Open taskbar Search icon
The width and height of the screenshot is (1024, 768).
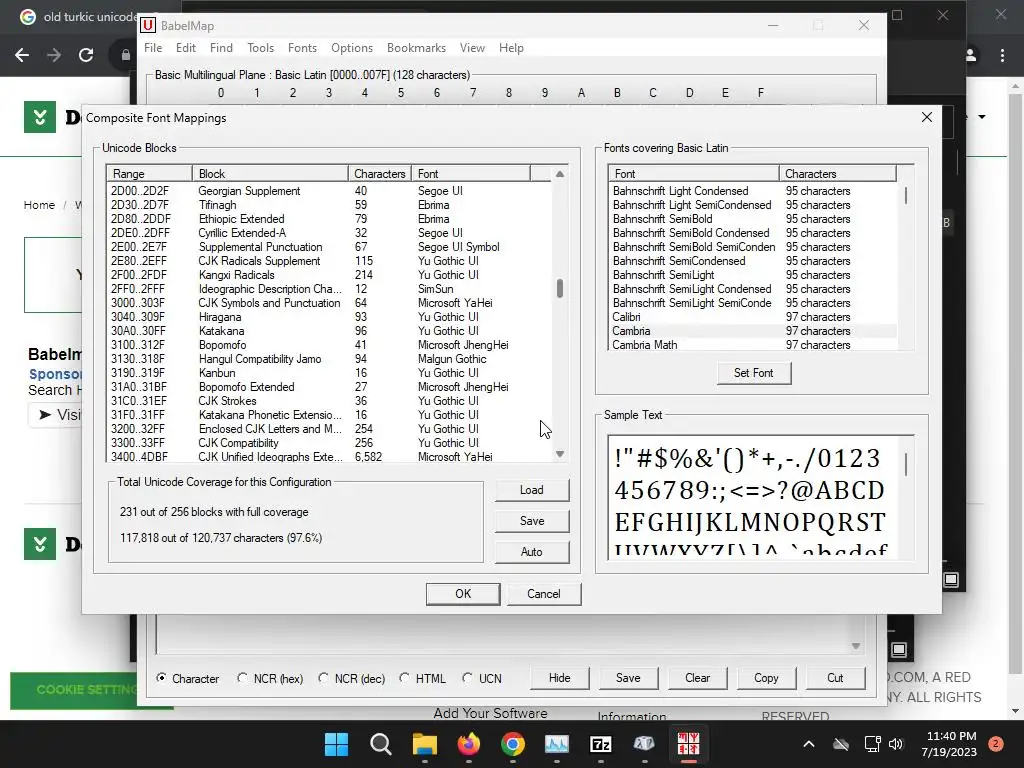380,744
